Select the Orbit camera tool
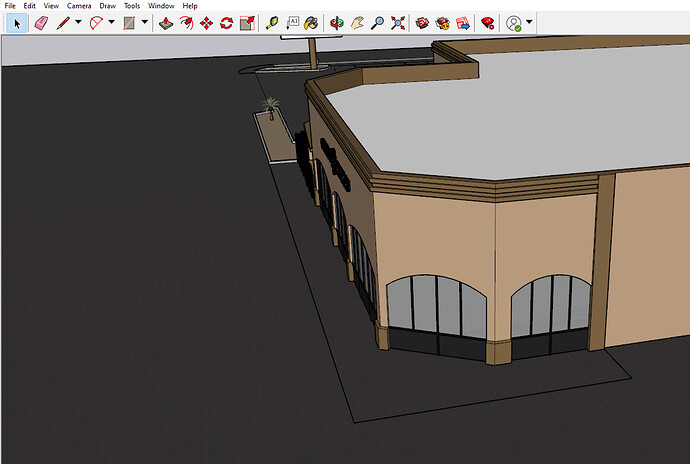 click(x=337, y=23)
